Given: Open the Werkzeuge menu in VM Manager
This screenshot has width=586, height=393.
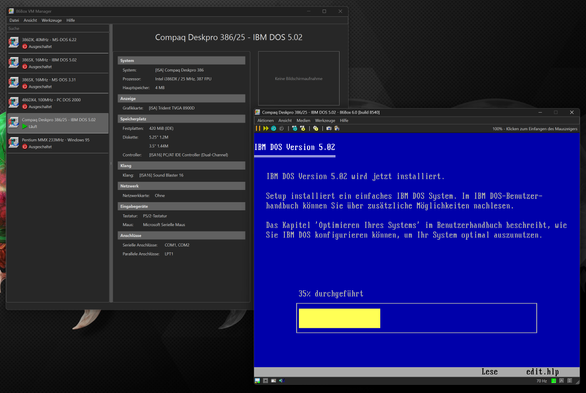Looking at the screenshot, I should point(52,20).
